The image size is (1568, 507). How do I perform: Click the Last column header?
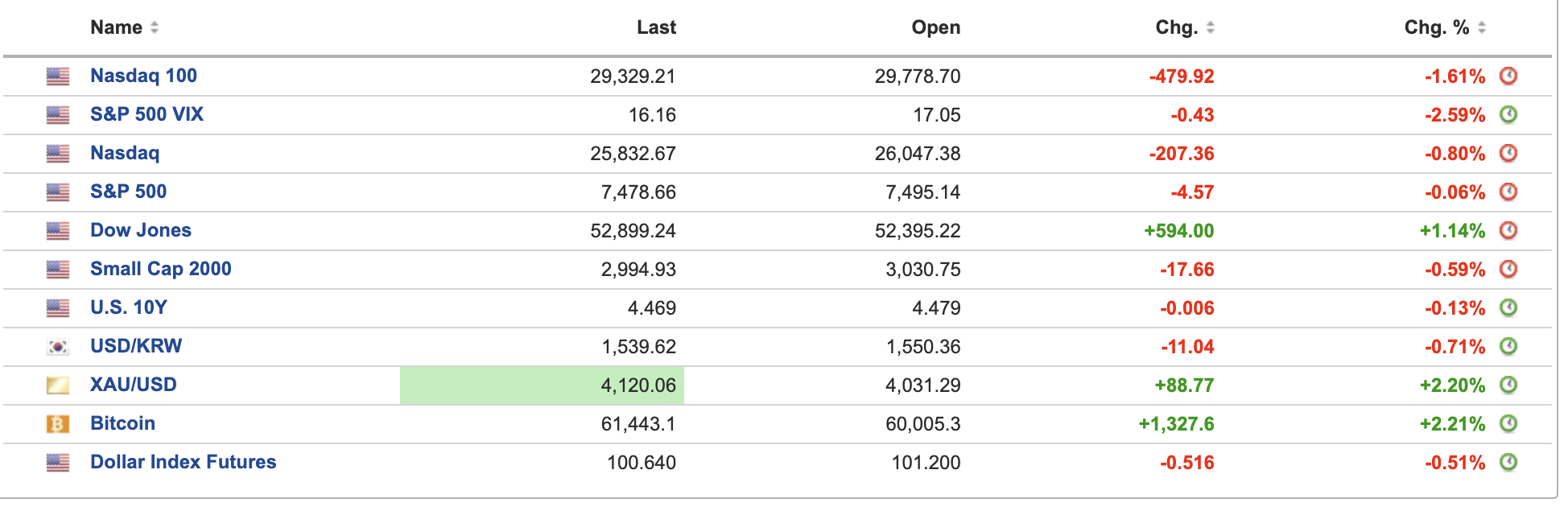point(656,27)
